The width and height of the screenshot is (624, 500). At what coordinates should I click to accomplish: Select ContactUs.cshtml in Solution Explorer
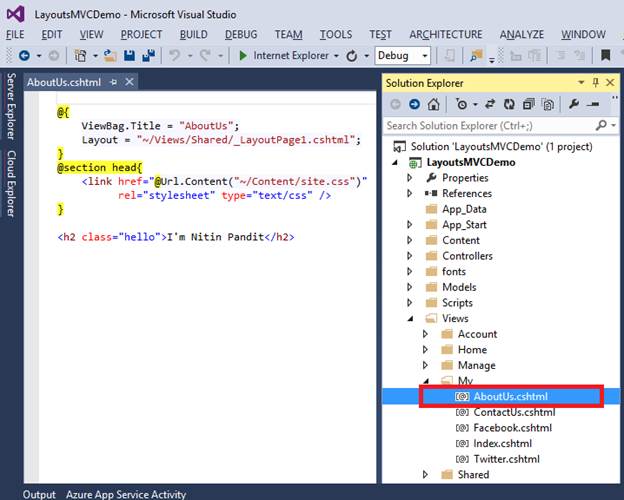(x=514, y=412)
